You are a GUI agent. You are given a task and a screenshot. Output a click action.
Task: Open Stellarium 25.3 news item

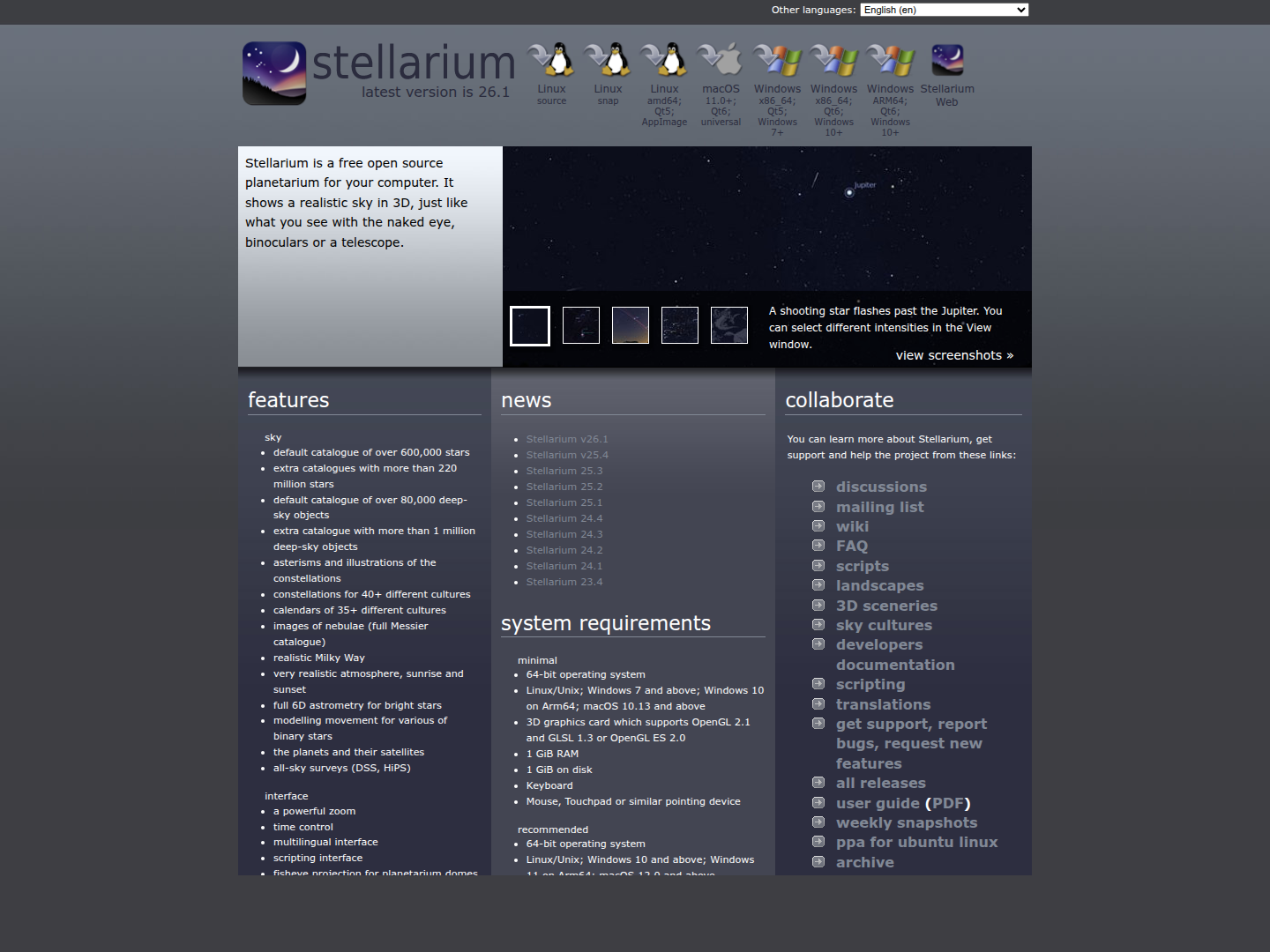click(564, 471)
